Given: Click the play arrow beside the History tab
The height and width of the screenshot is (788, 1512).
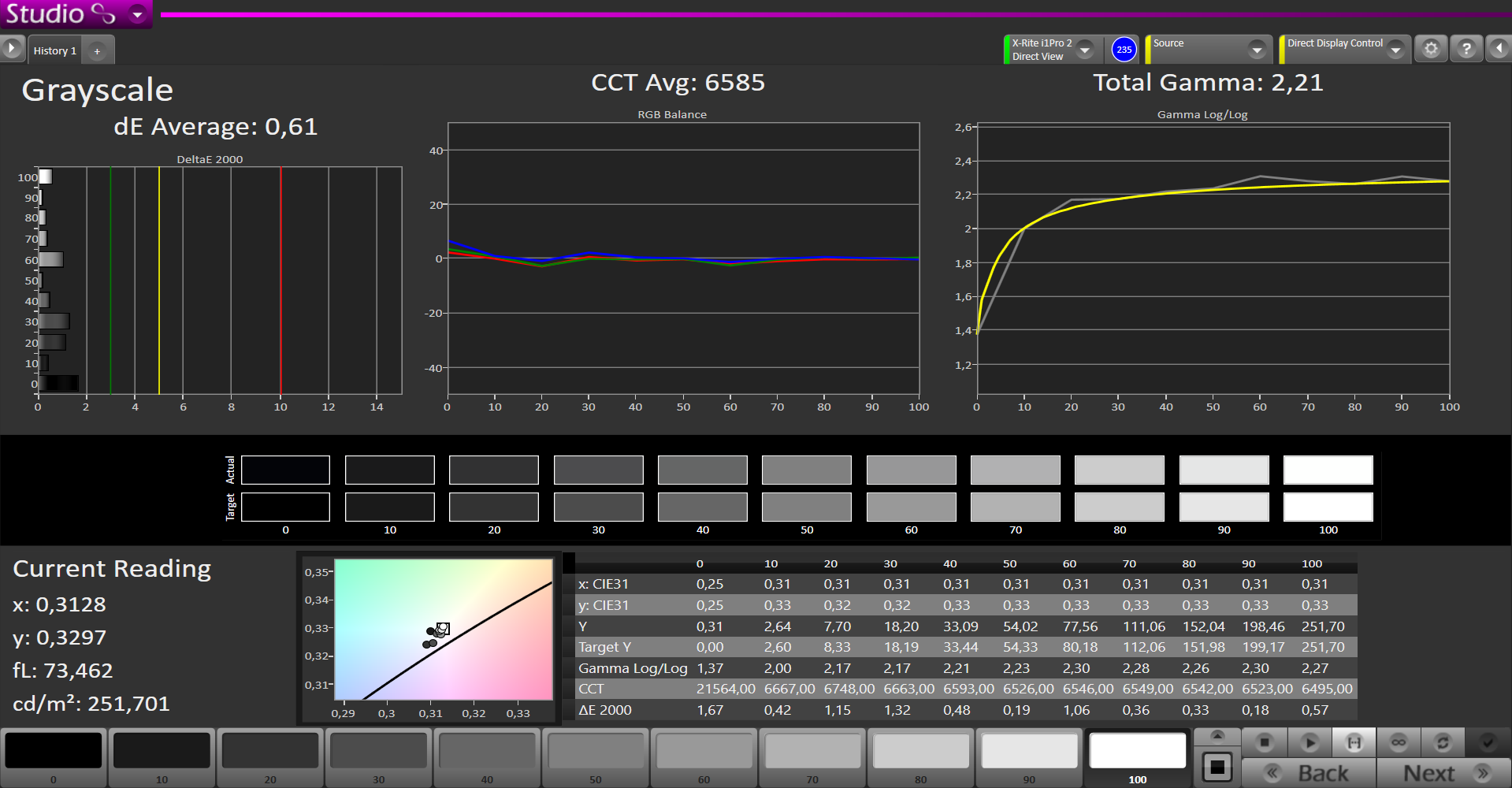Looking at the screenshot, I should click(x=12, y=49).
